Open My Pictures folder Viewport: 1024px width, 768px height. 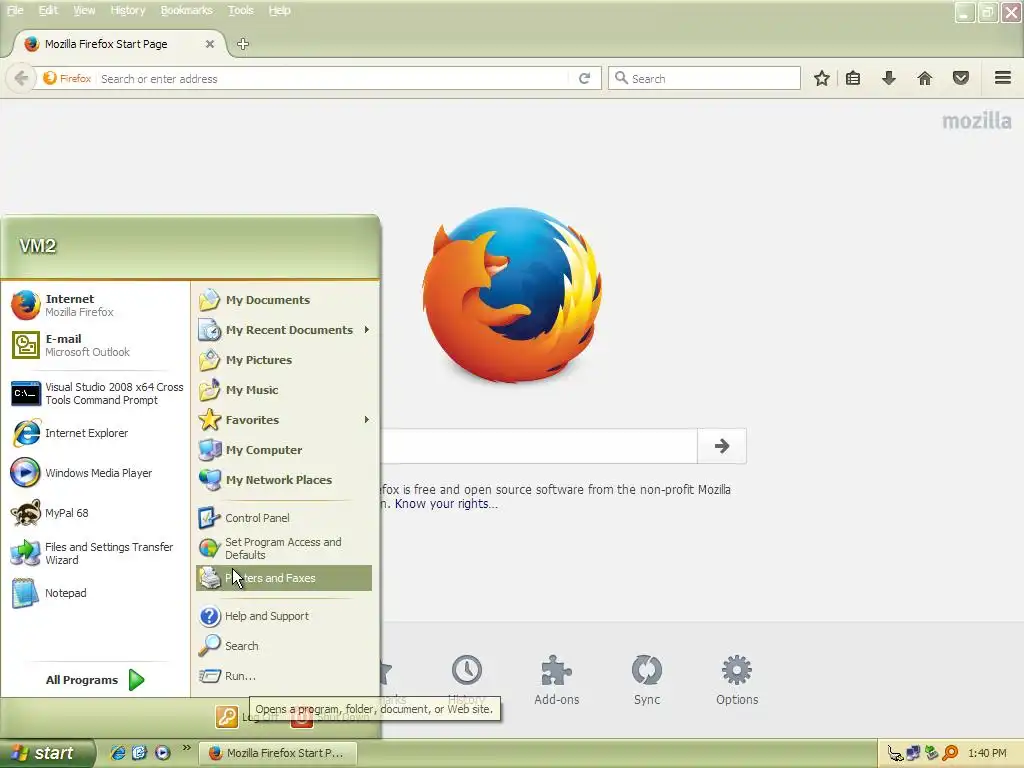tap(284, 360)
